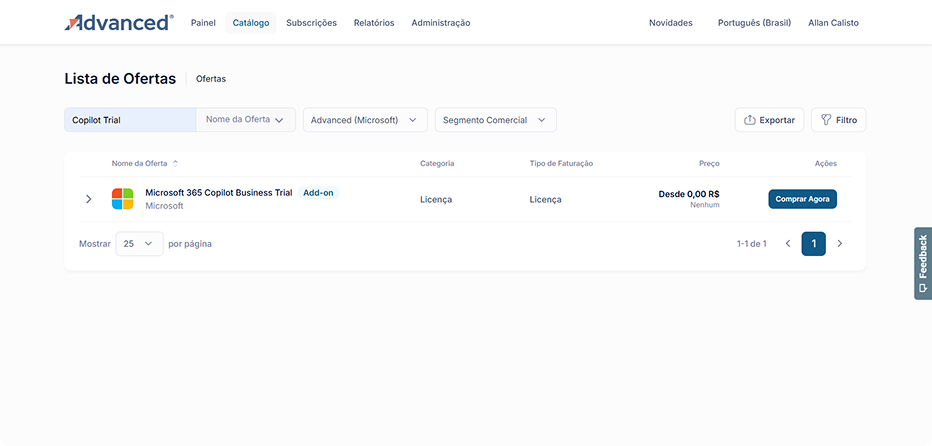
Task: Click the Microsoft logo icon
Action: coord(122,199)
